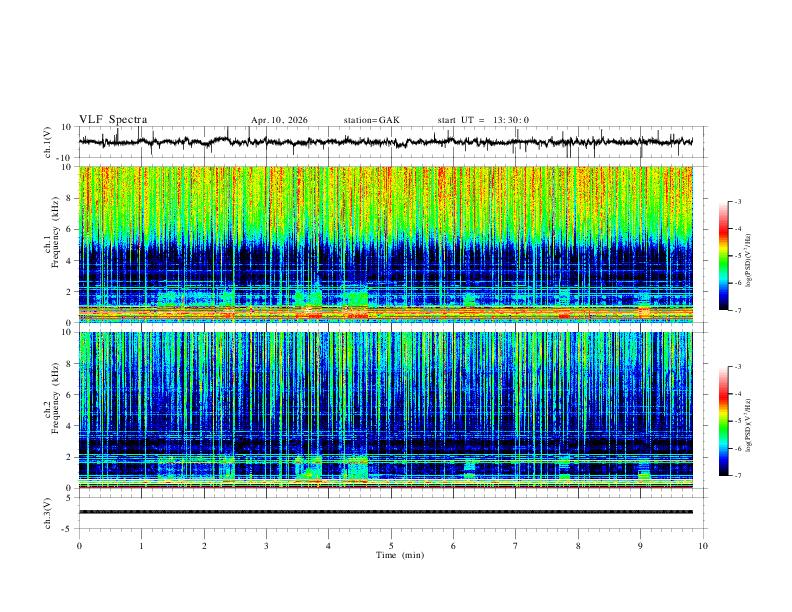Click the ch.1 color bar log(PSD) label
This screenshot has height=612, width=792.
(x=748, y=261)
